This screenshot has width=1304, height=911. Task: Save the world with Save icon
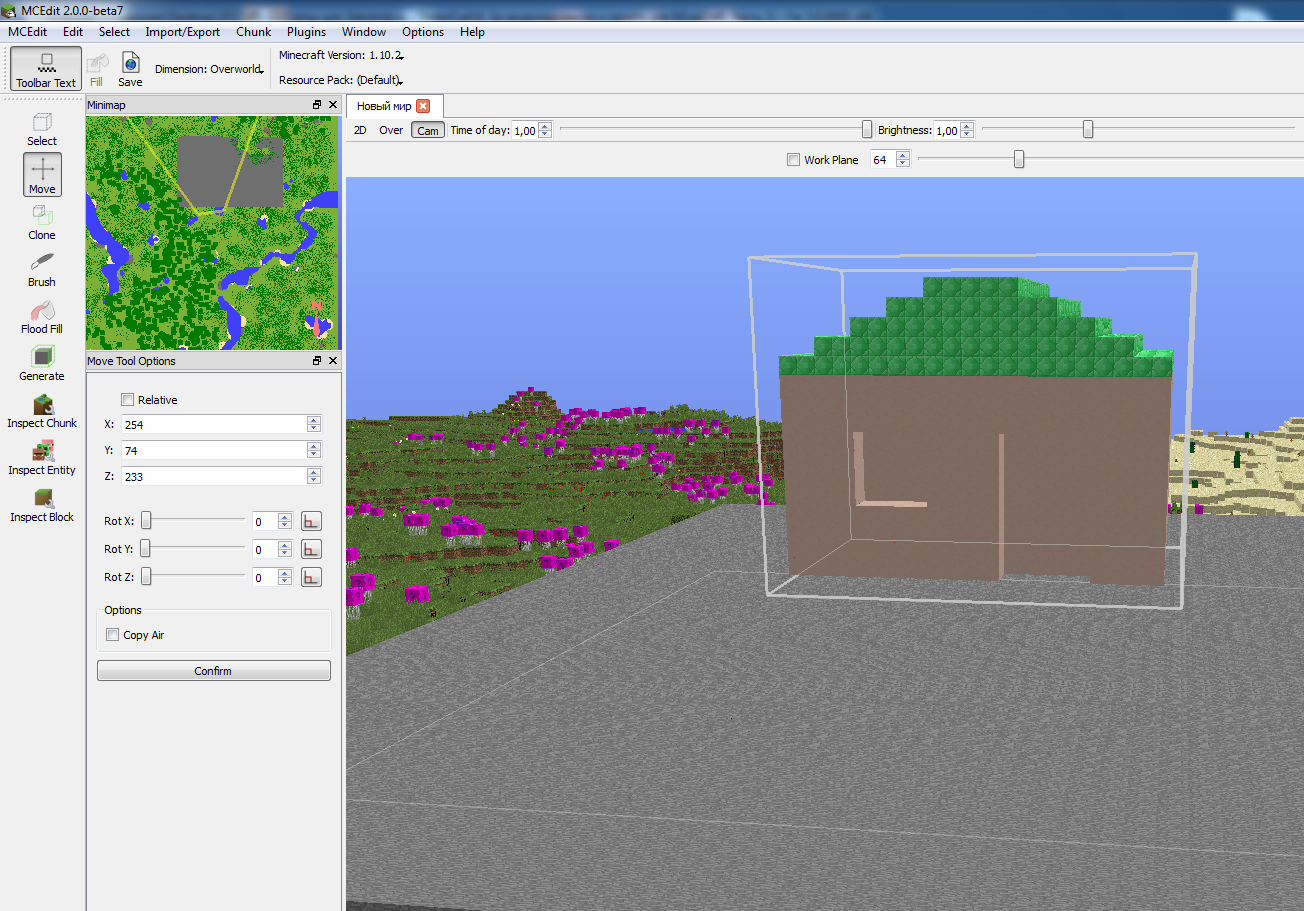[130, 69]
